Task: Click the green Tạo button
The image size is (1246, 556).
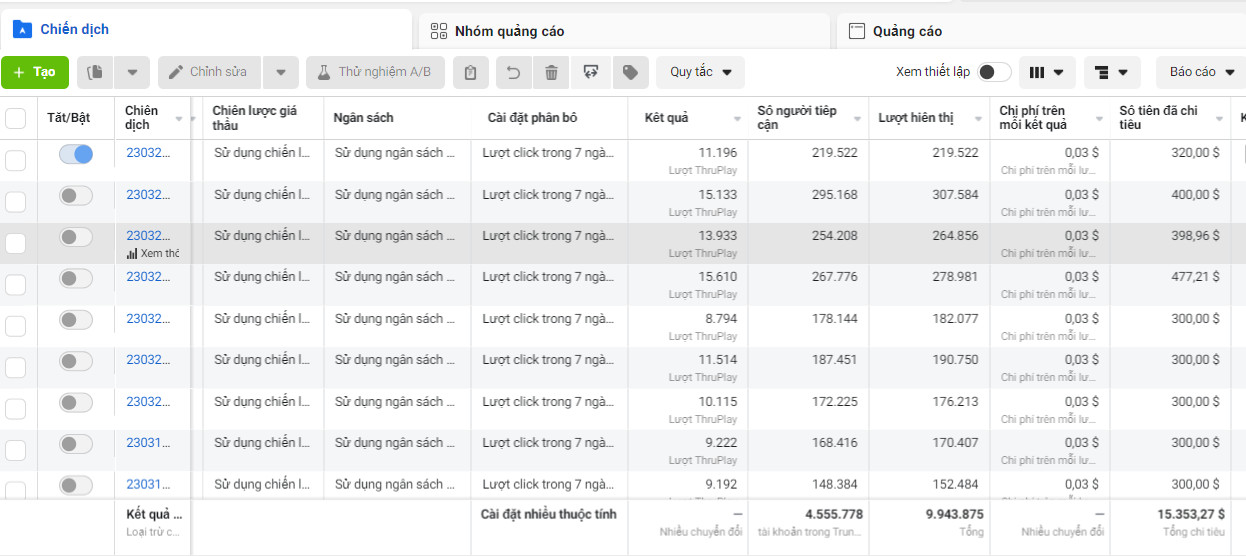Action: click(x=35, y=72)
